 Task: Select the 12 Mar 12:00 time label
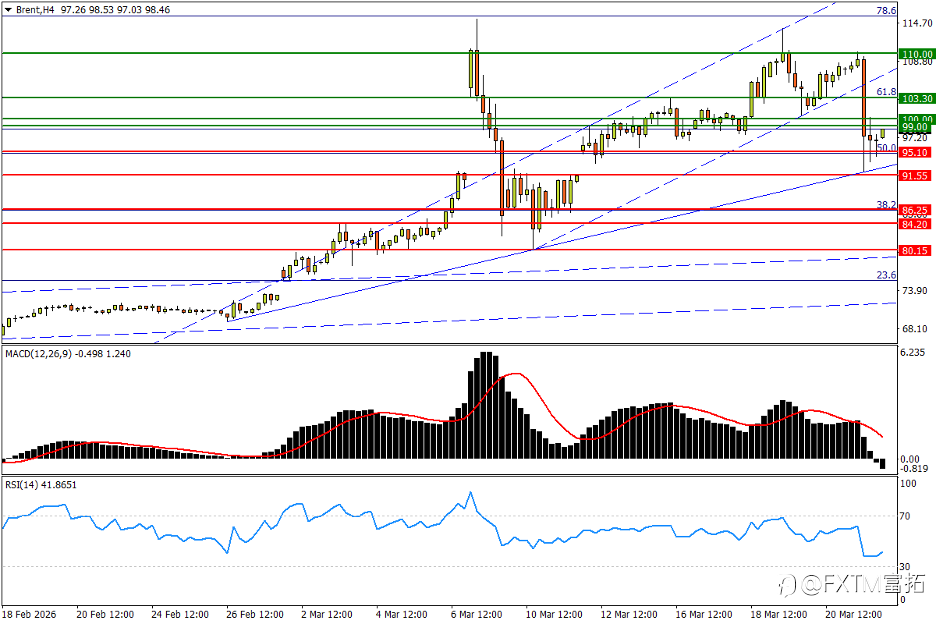[629, 614]
